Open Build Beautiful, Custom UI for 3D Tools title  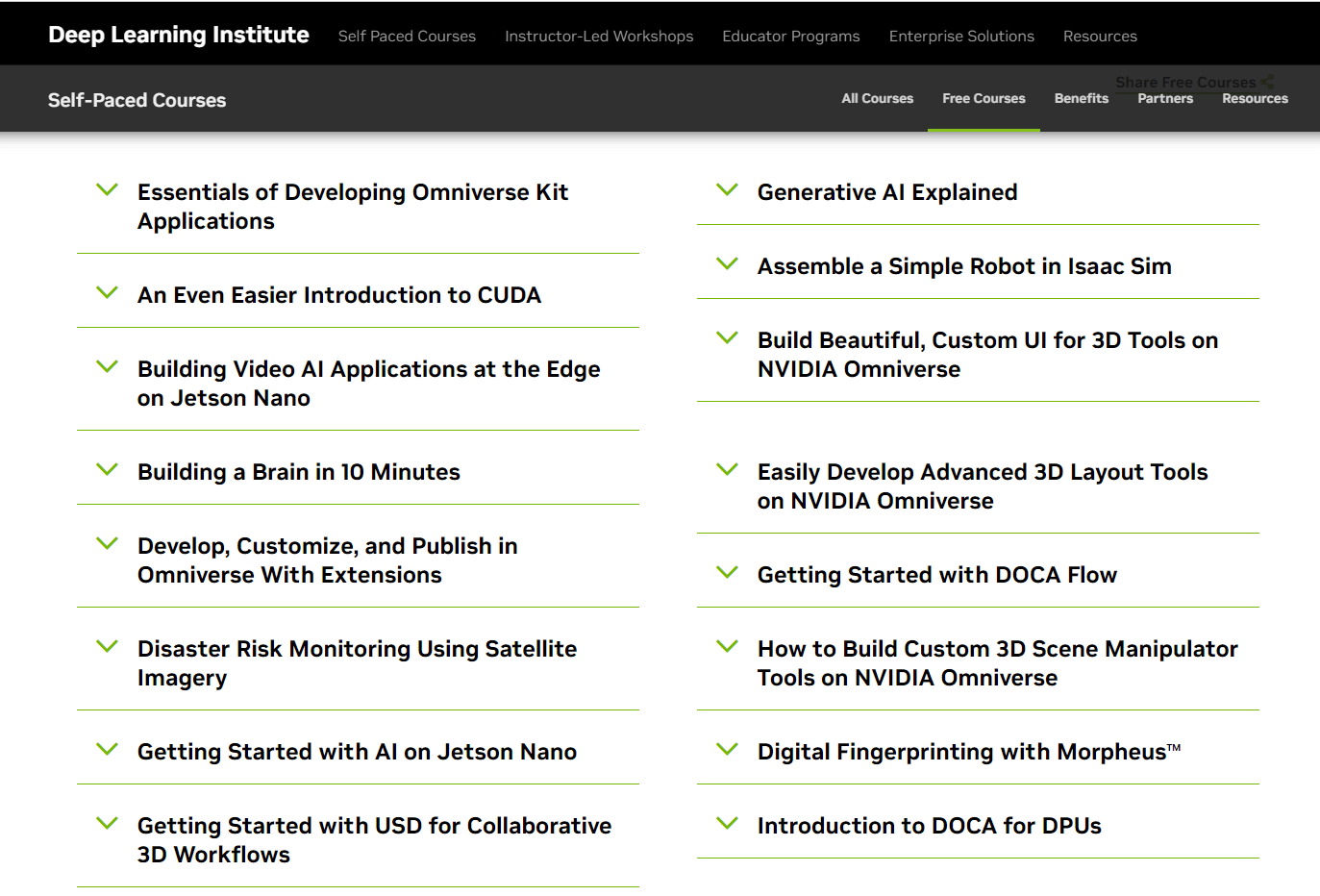coord(988,355)
